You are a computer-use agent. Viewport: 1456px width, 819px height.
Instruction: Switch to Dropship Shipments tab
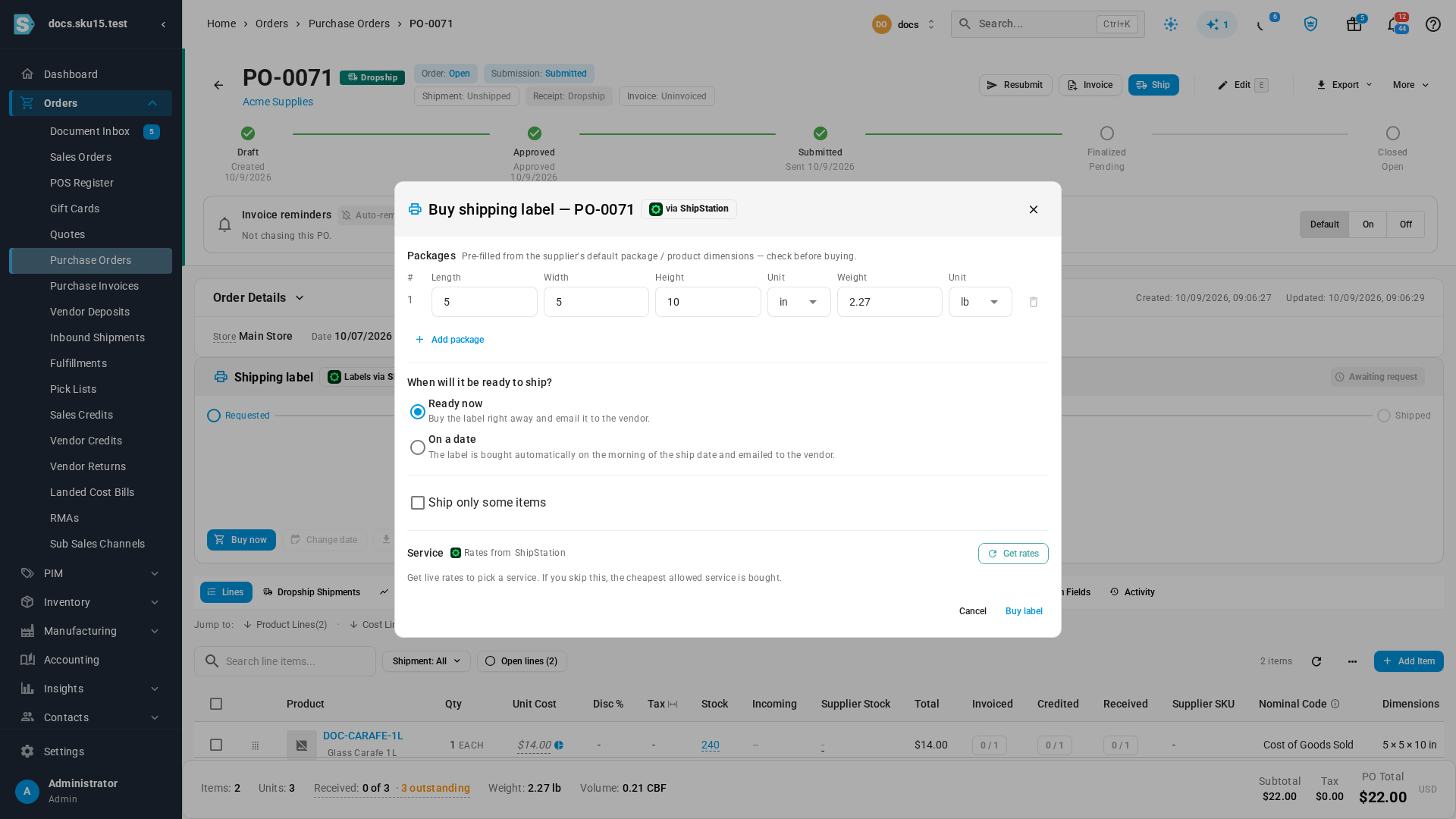(x=311, y=592)
